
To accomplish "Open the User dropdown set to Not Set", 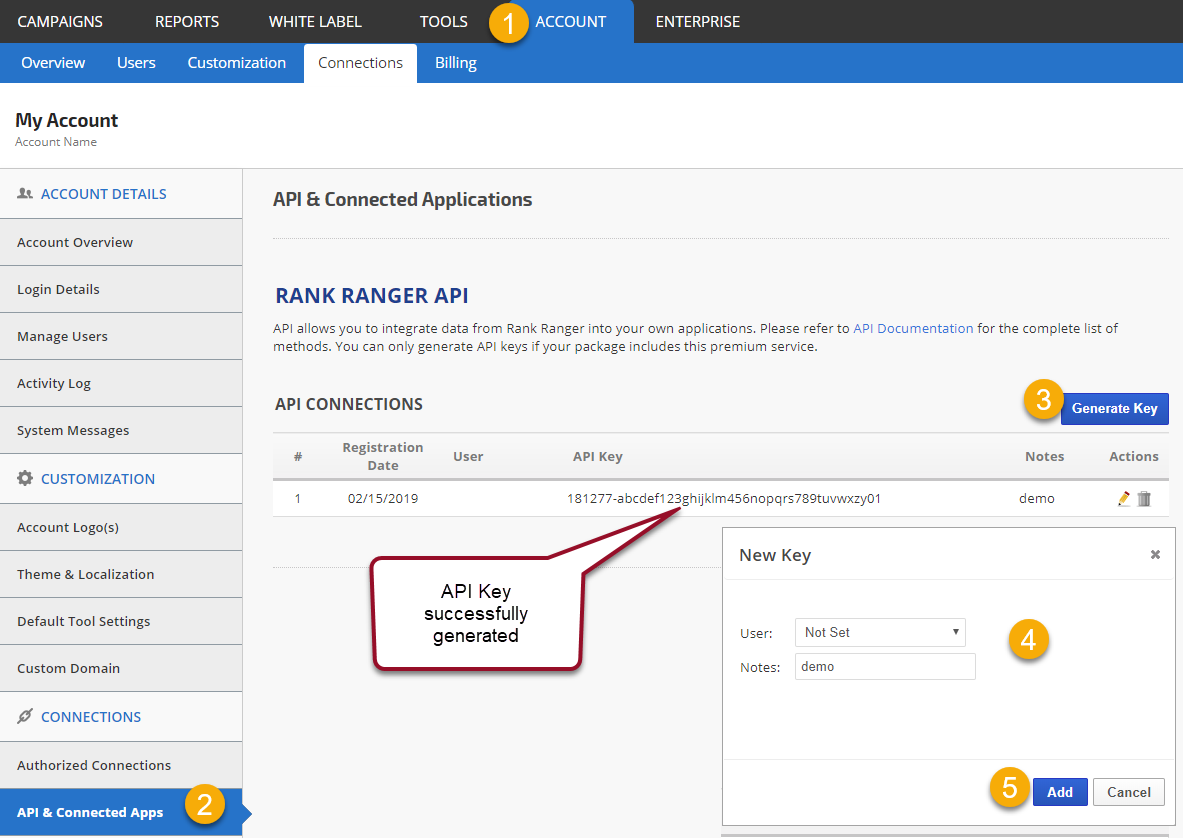I will pos(880,632).
